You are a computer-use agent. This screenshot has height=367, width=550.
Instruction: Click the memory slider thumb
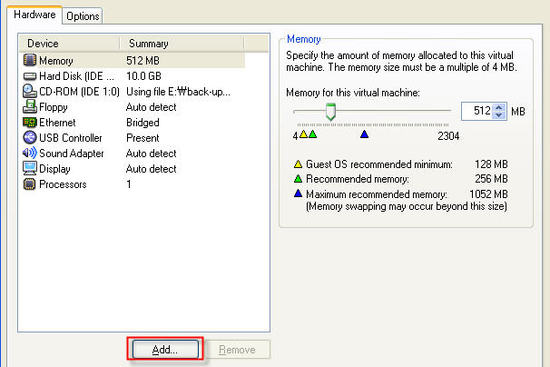tap(330, 112)
